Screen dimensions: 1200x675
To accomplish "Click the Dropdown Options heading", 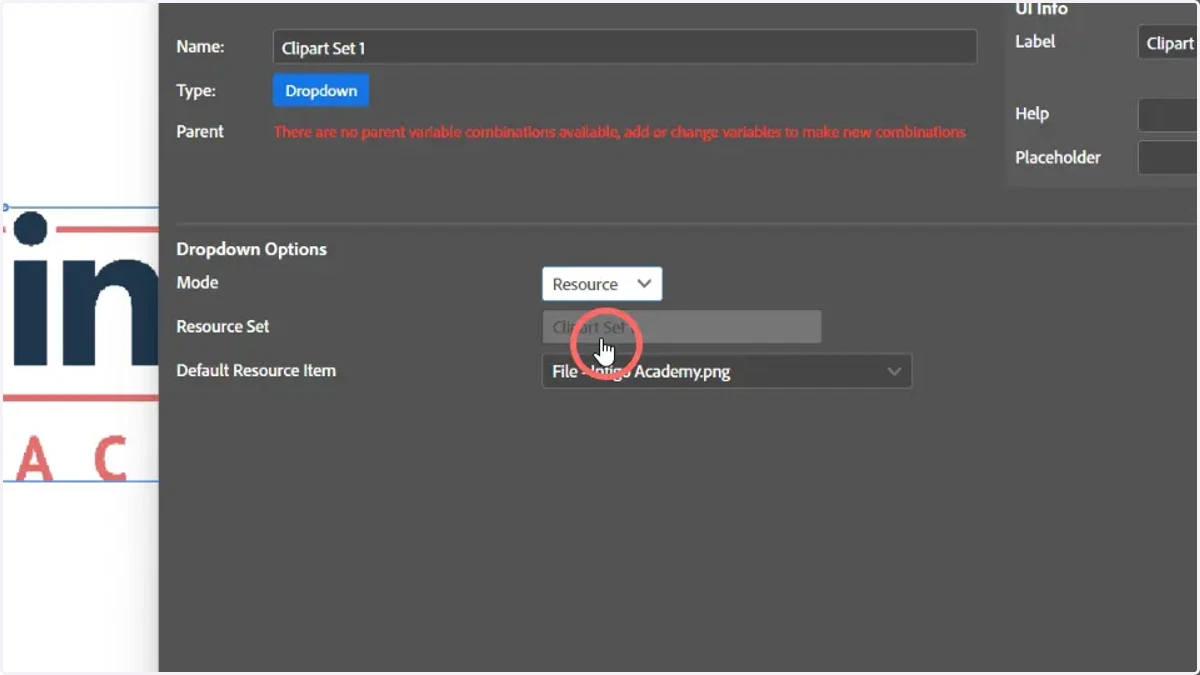I will click(252, 249).
